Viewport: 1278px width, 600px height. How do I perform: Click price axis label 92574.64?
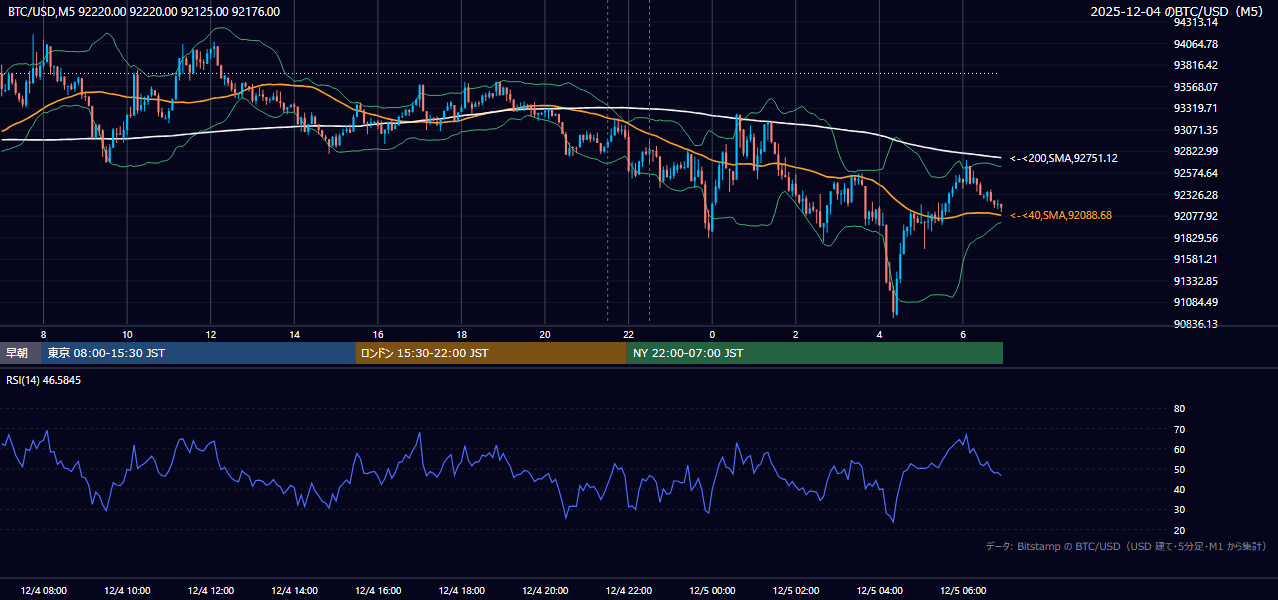(x=1195, y=173)
